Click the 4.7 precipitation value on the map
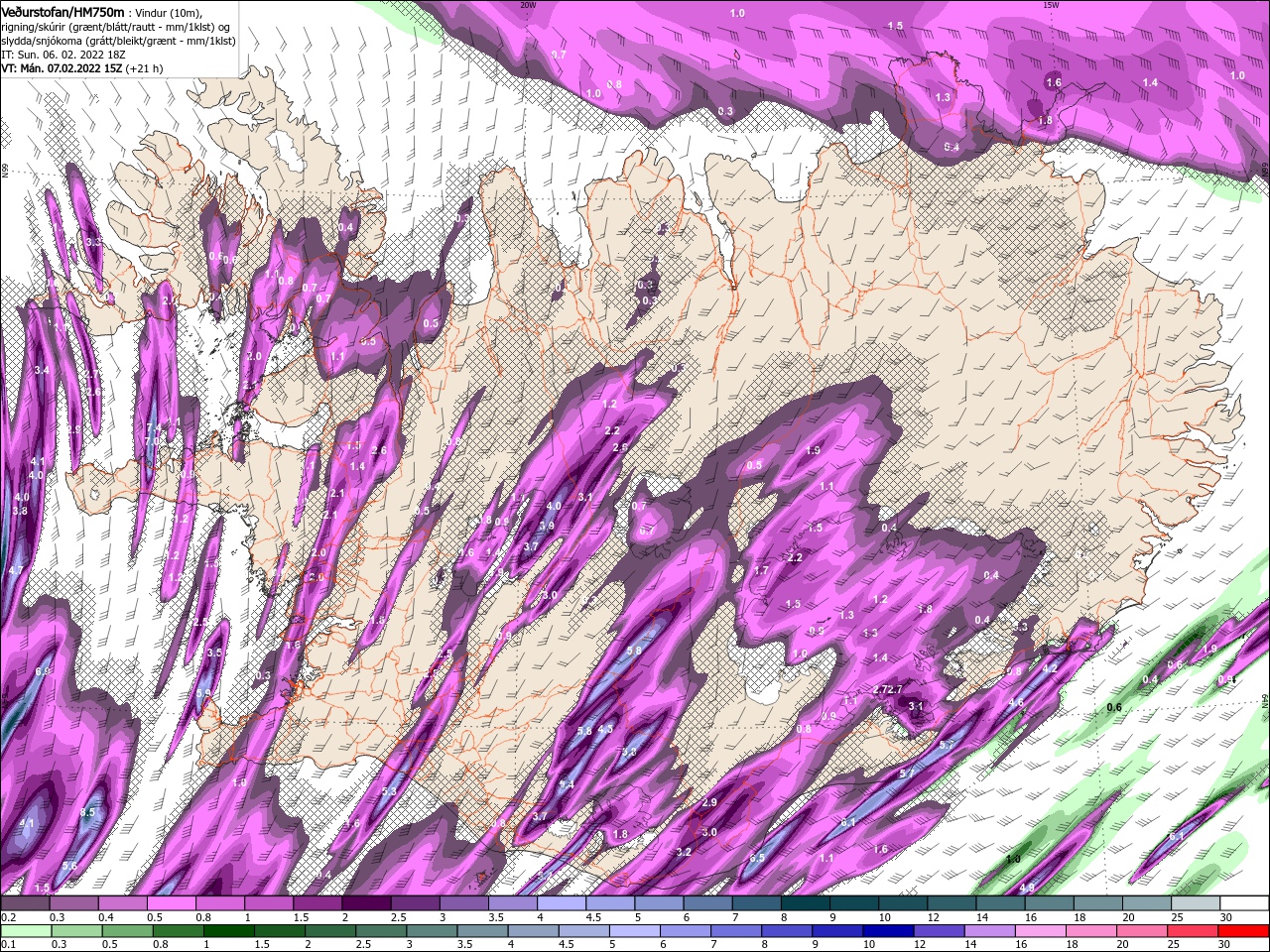Screen dimensions: 1270x952 (15, 570)
